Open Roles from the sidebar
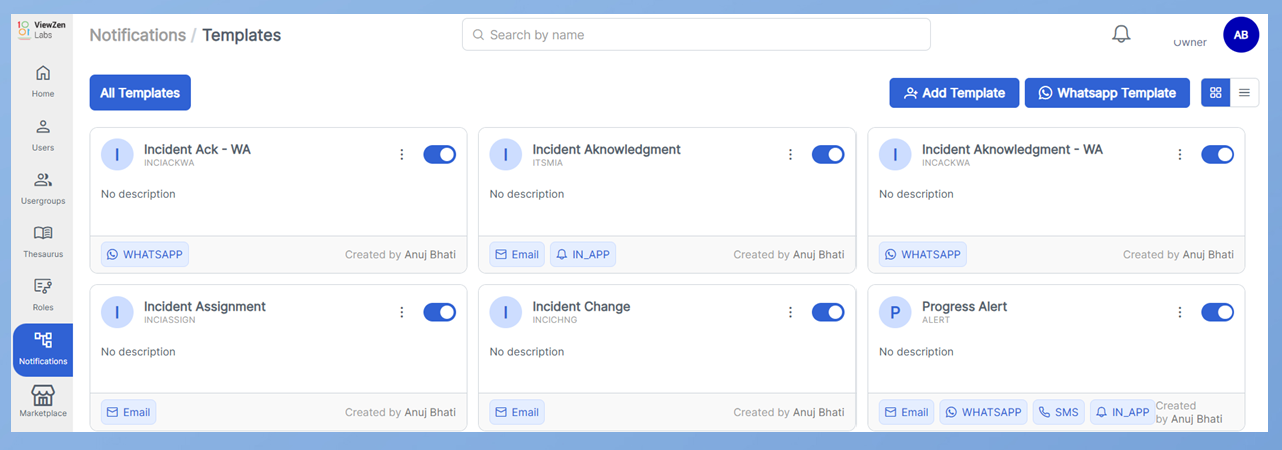 (42, 295)
